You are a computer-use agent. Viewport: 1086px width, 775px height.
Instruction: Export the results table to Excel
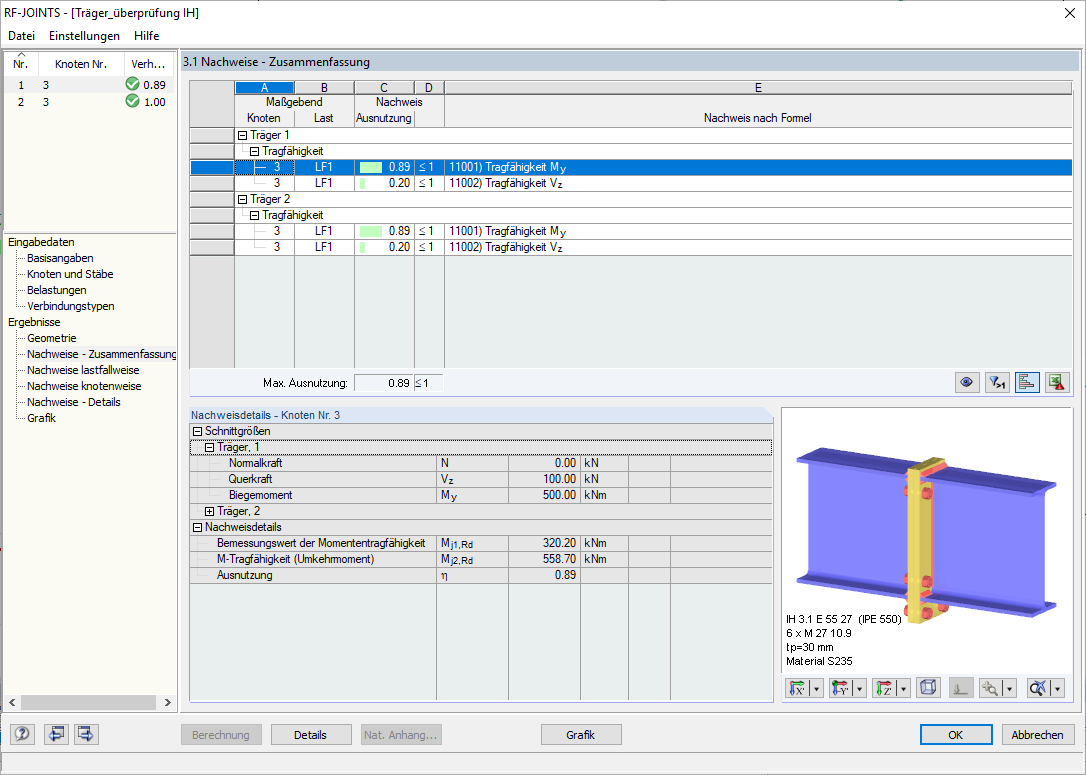(1057, 382)
